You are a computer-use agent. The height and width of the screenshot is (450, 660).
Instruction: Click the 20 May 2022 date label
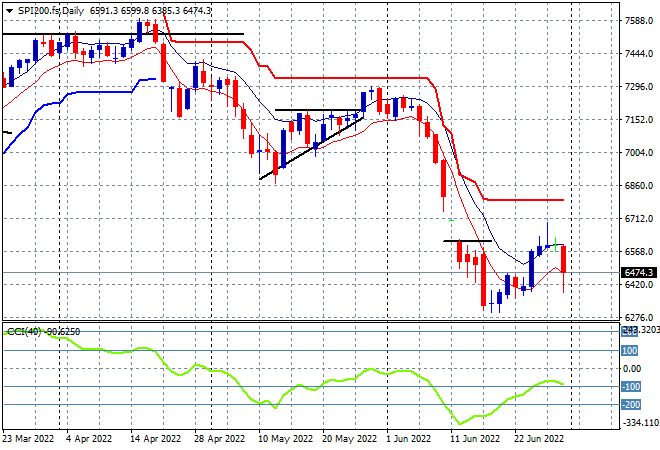click(x=349, y=439)
